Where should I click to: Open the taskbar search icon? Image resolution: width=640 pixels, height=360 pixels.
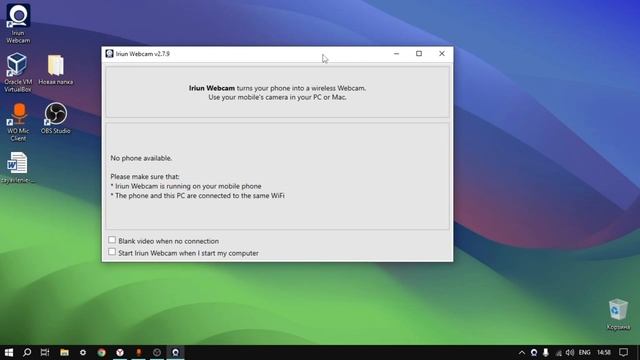[27, 352]
